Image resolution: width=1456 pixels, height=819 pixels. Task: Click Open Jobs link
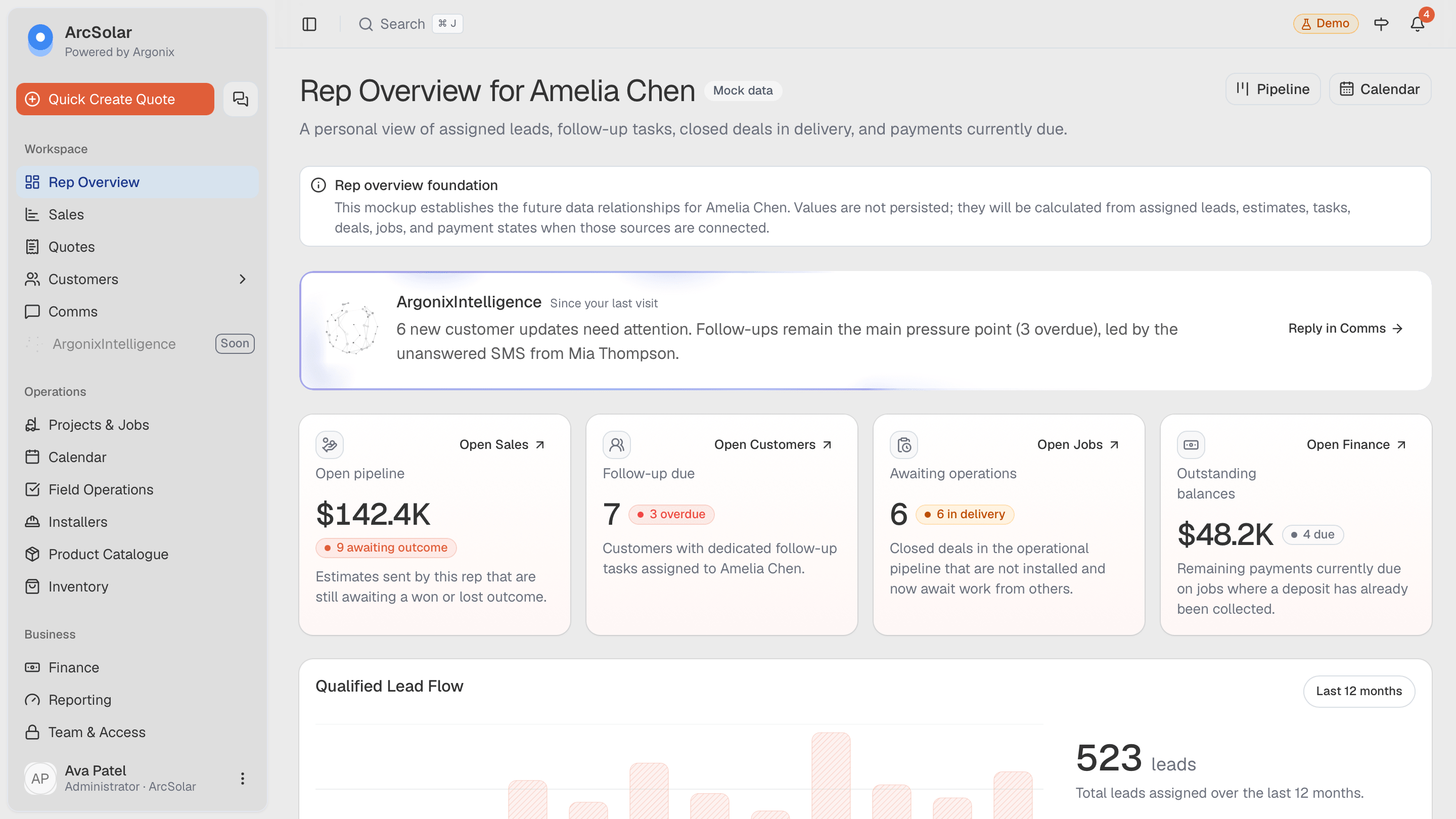(x=1078, y=445)
